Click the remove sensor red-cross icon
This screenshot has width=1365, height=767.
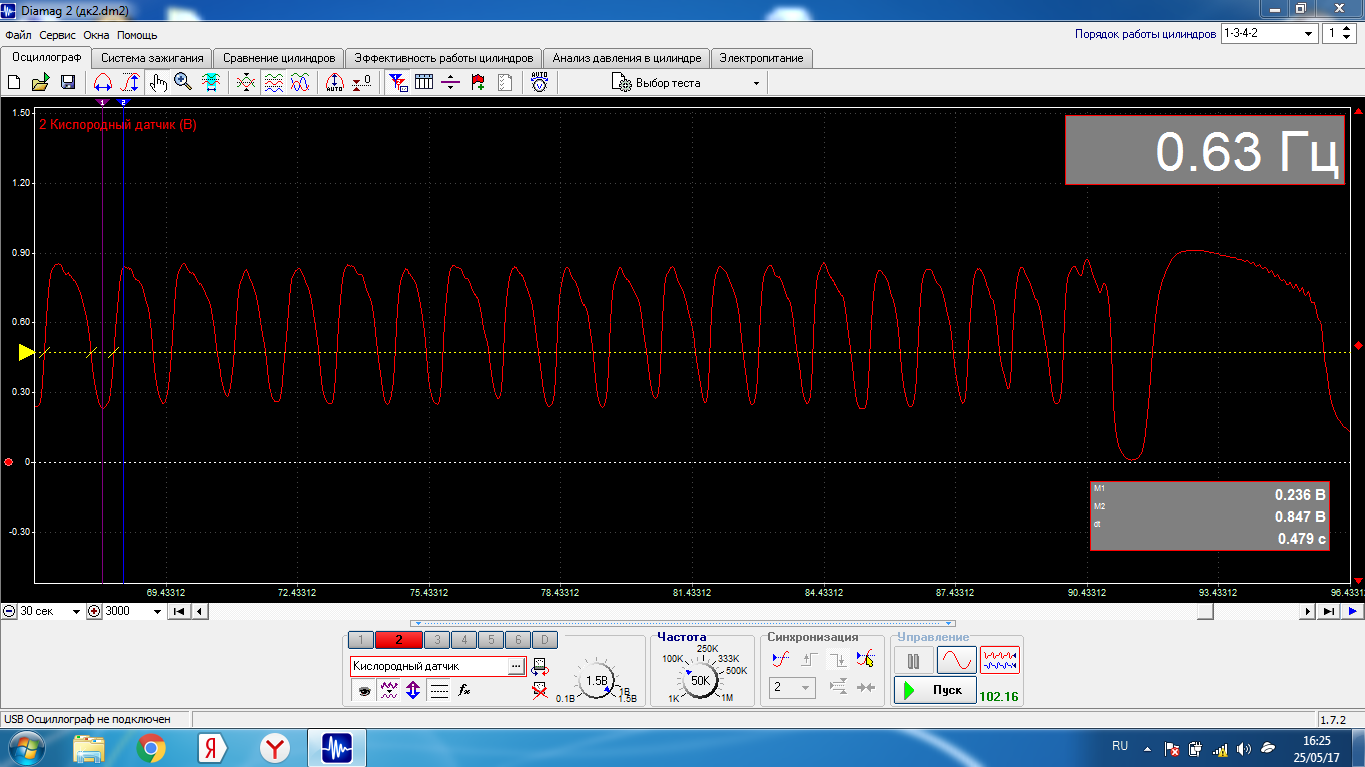(x=541, y=692)
